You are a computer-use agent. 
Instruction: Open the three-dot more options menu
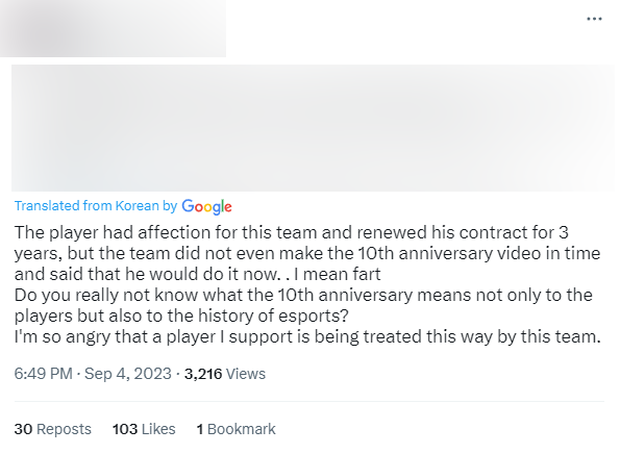[x=594, y=19]
